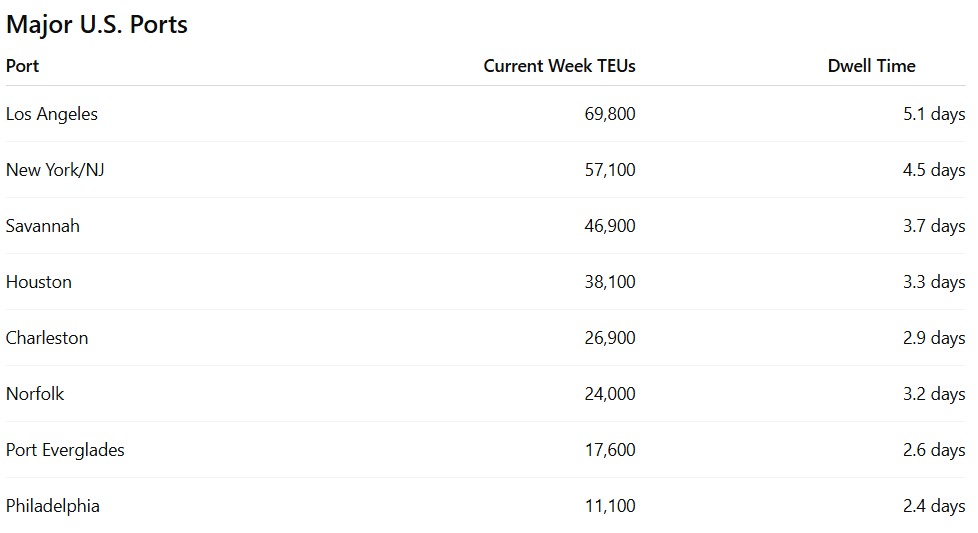Click the Port column header
Viewport: 978px width, 533px height.
pos(22,66)
